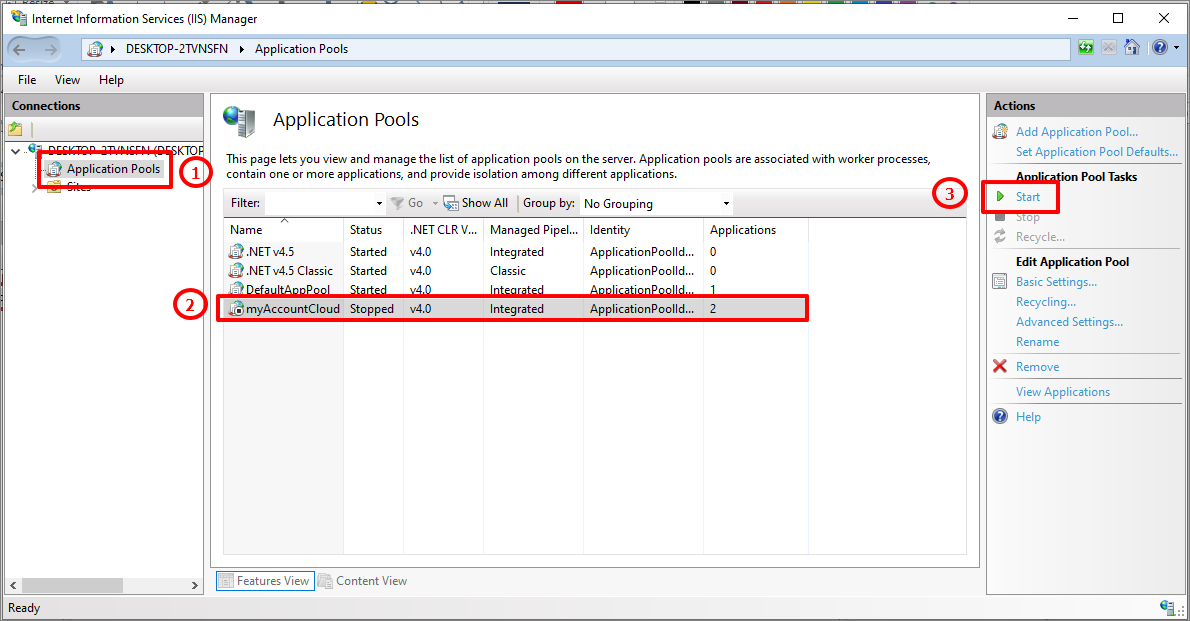Click the stop loading icon in toolbar
The image size is (1190, 621).
[1109, 48]
